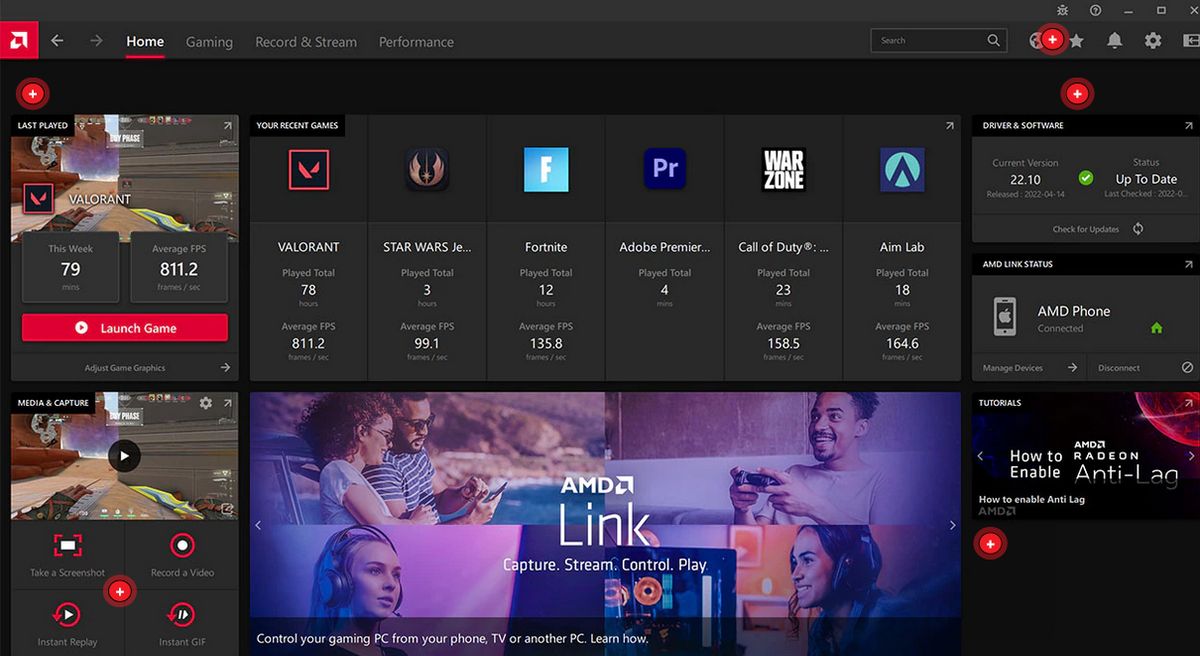1200x656 pixels.
Task: Click the refresh icon beside Check for Updates
Action: [1138, 229]
